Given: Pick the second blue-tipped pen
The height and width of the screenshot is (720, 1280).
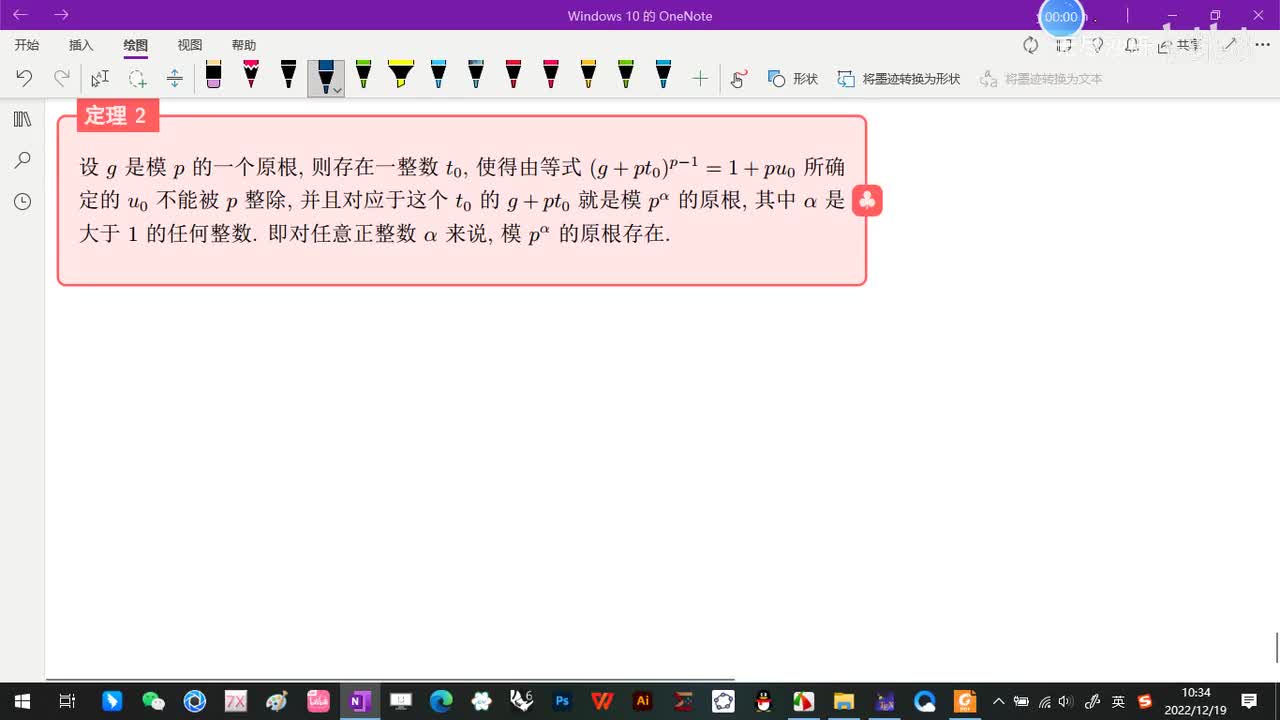Looking at the screenshot, I should pyautogui.click(x=476, y=75).
